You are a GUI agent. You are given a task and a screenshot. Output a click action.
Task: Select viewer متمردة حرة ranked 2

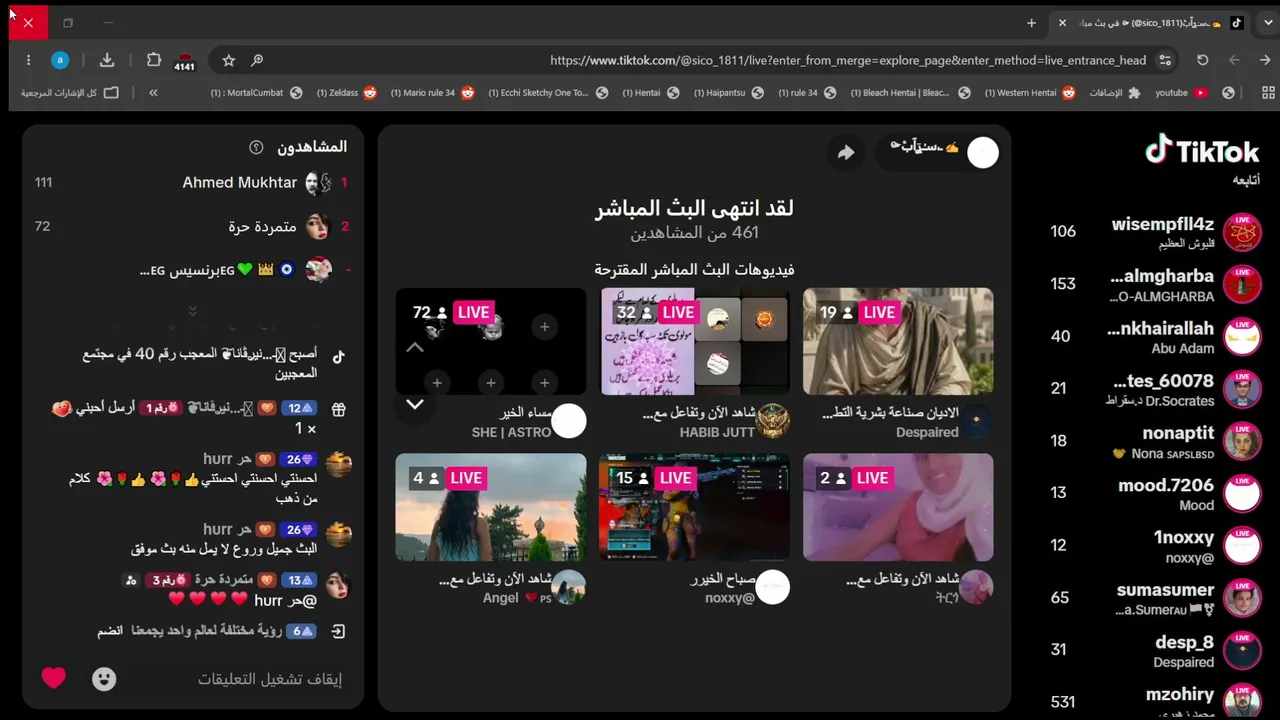tap(192, 227)
